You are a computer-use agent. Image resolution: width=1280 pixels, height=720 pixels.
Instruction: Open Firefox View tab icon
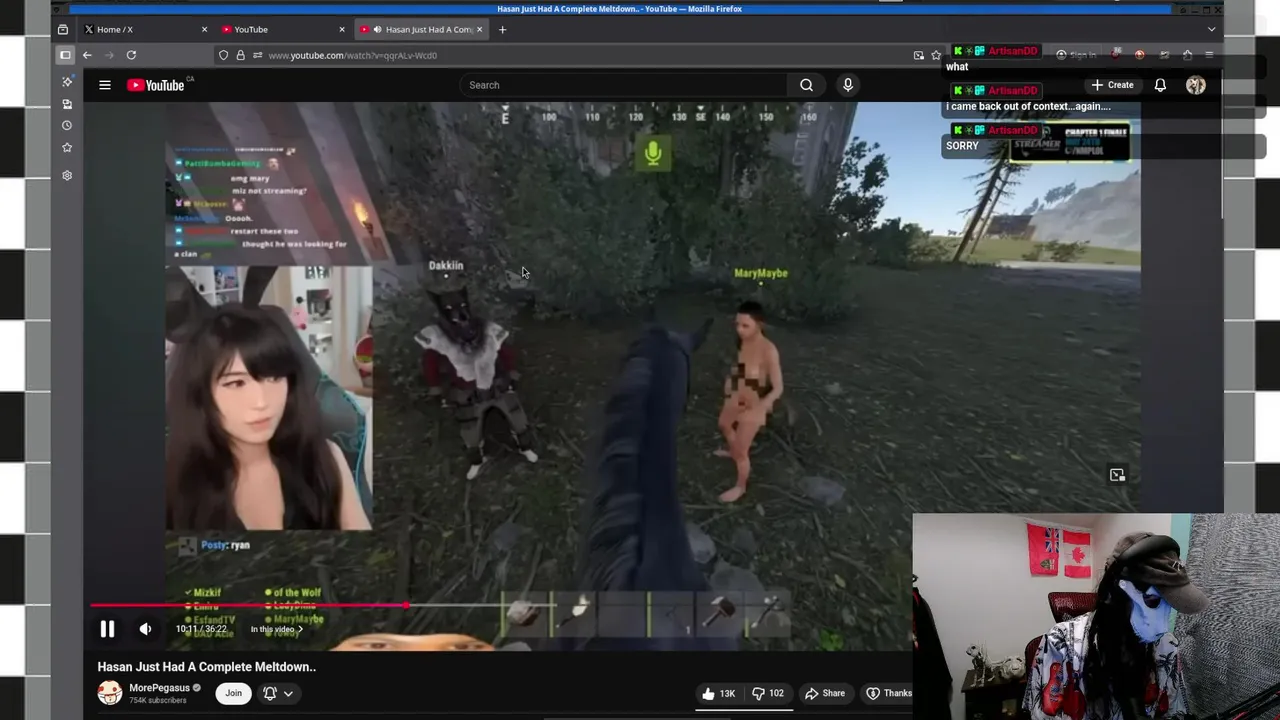(x=62, y=29)
